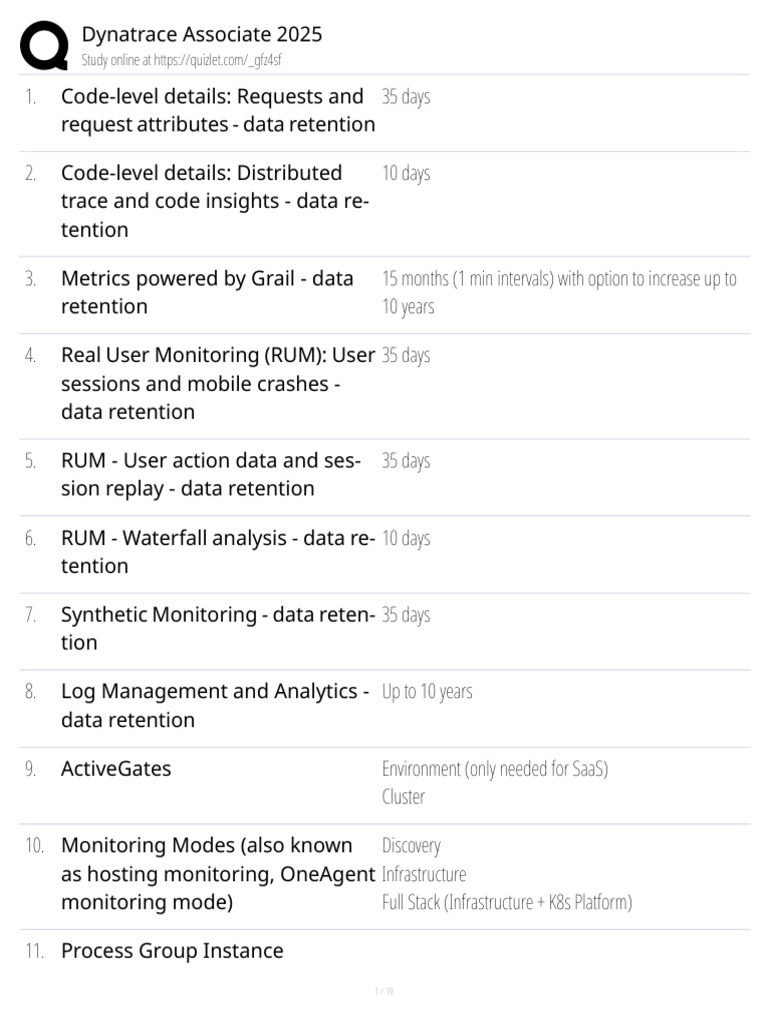The width and height of the screenshot is (768, 1024).
Task: Click the ActiveGates term
Action: click(x=116, y=769)
